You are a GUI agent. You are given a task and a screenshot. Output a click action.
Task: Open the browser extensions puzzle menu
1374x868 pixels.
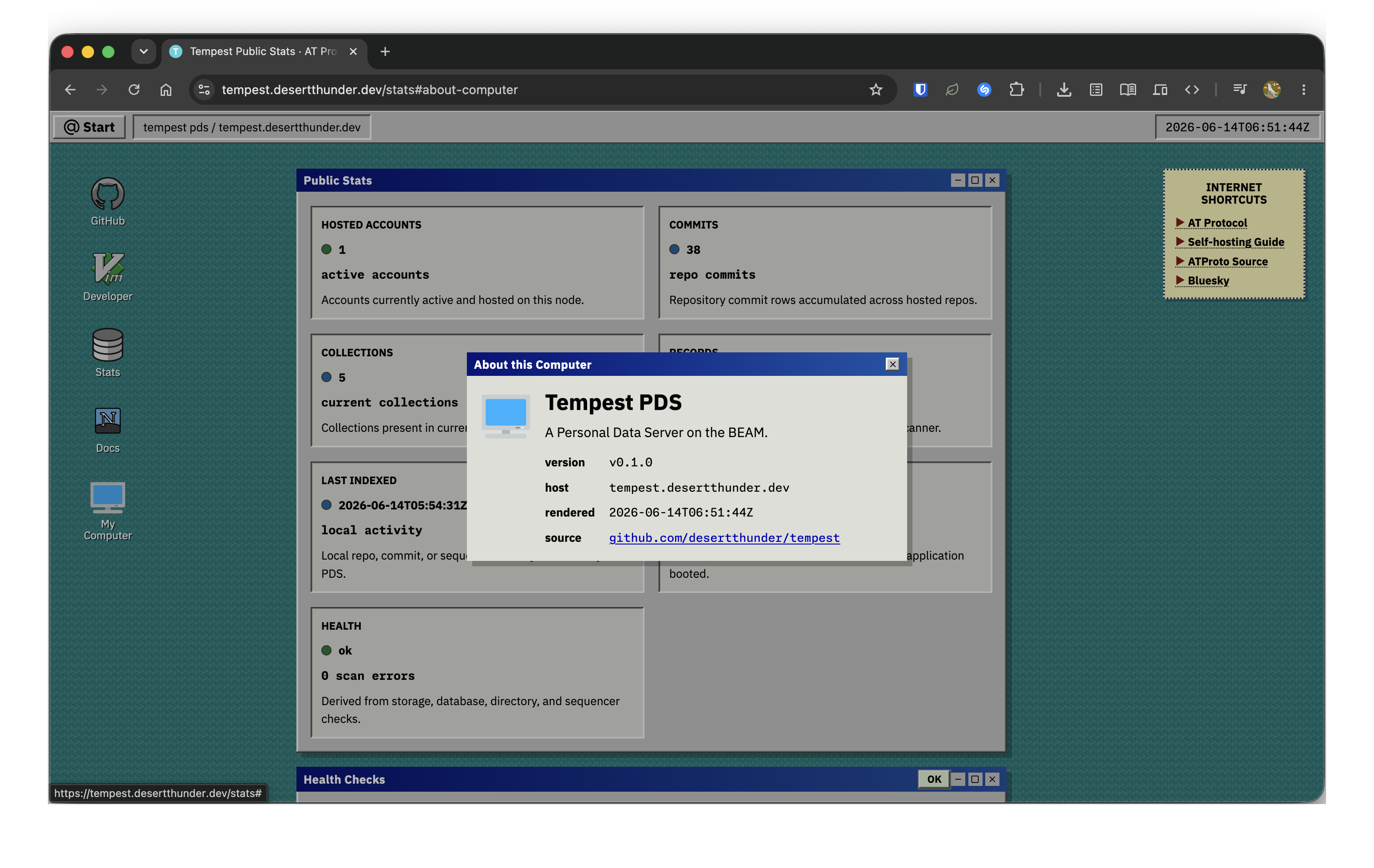(x=1016, y=90)
